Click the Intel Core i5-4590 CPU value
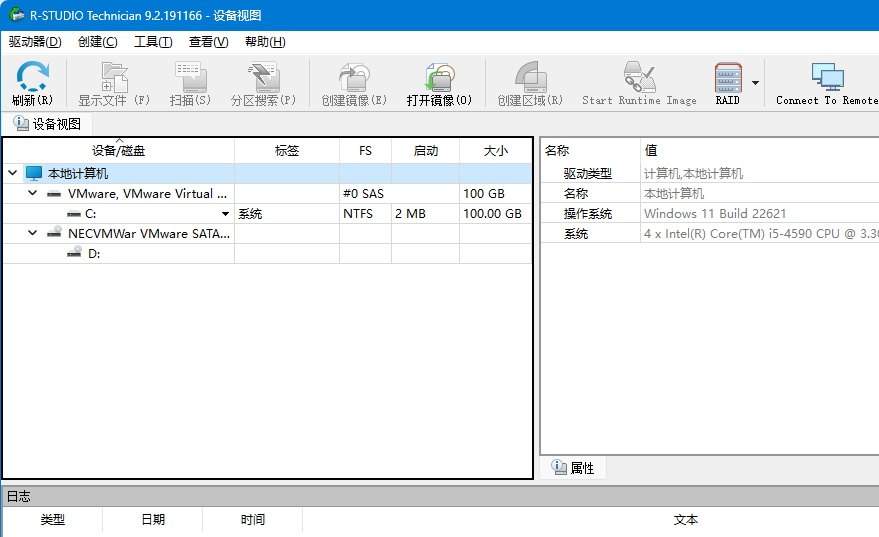 coord(761,234)
